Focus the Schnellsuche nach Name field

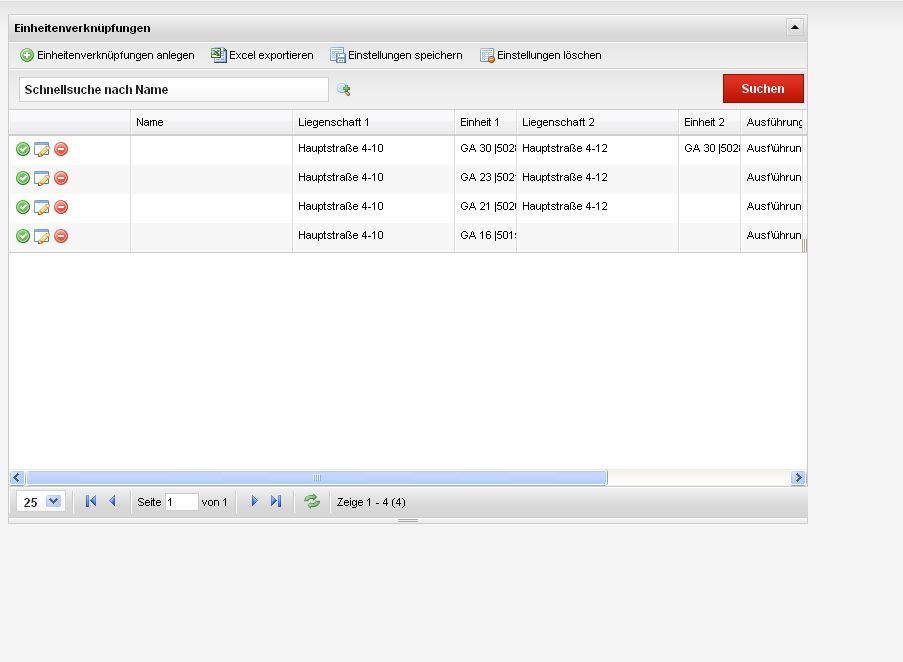click(x=173, y=90)
